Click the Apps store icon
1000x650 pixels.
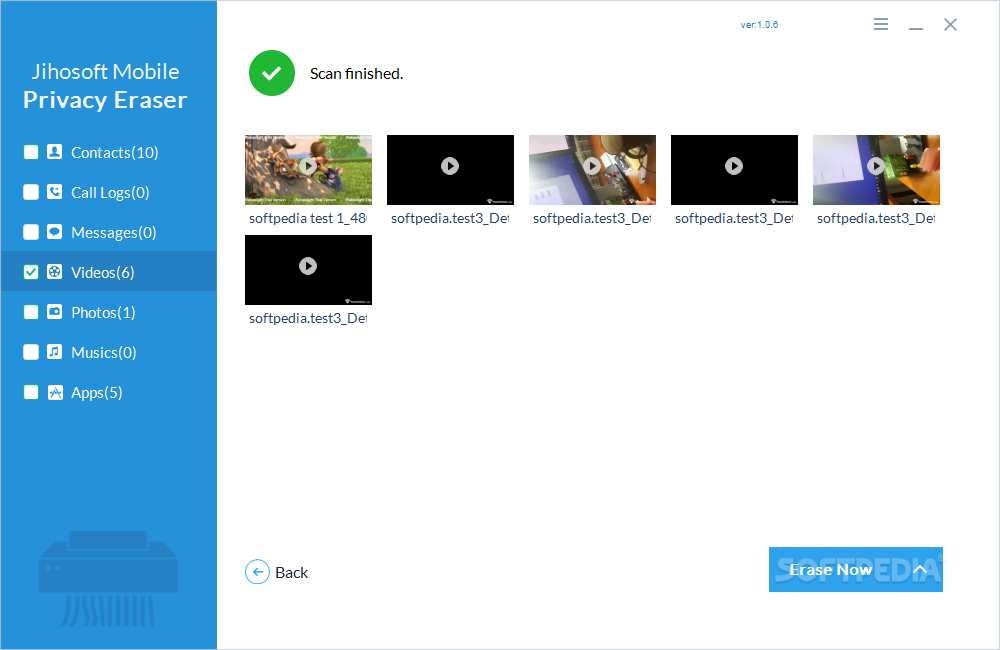point(55,392)
